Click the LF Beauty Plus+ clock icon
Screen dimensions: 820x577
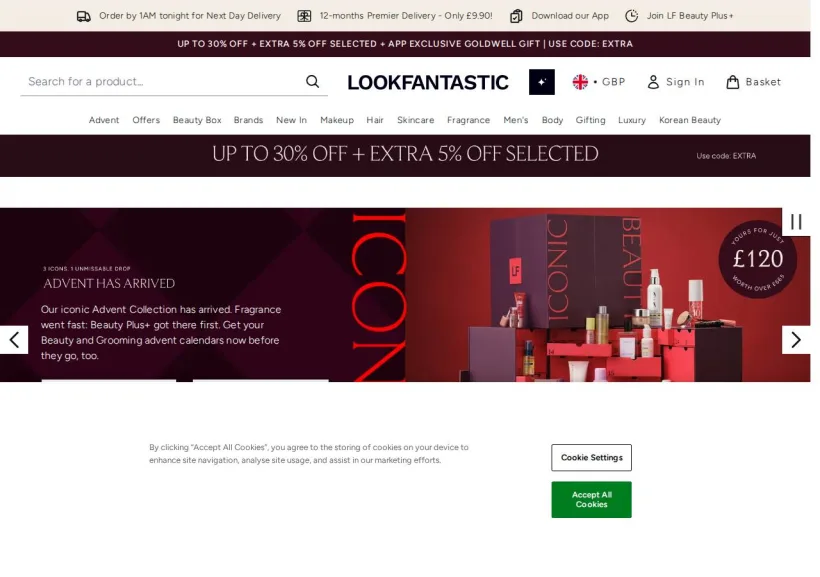click(632, 16)
